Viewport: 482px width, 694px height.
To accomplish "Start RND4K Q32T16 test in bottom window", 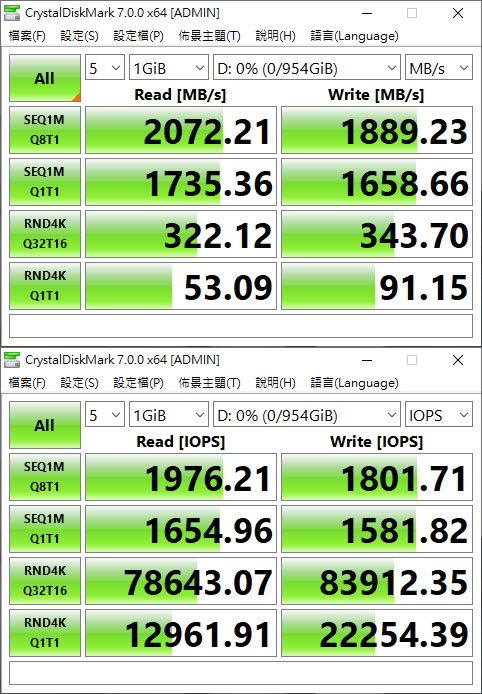I will pyautogui.click(x=45, y=581).
